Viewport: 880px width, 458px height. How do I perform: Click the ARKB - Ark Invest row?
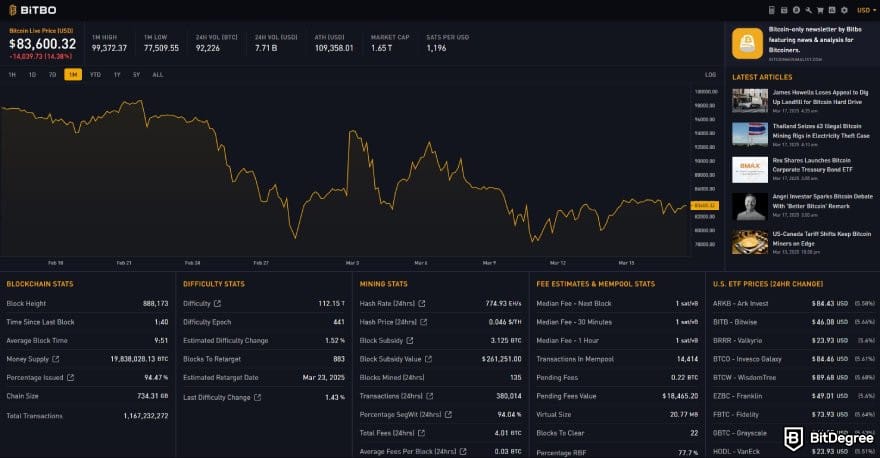click(794, 304)
